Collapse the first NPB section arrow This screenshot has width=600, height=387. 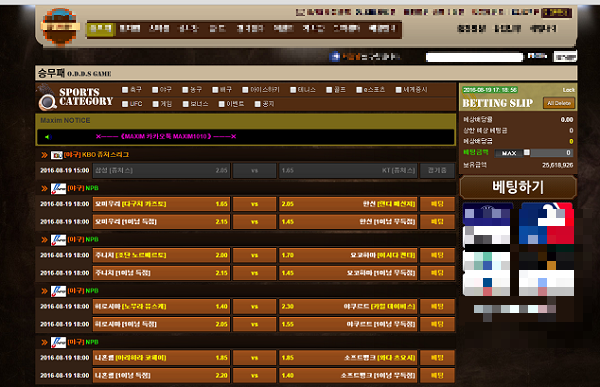coord(44,188)
